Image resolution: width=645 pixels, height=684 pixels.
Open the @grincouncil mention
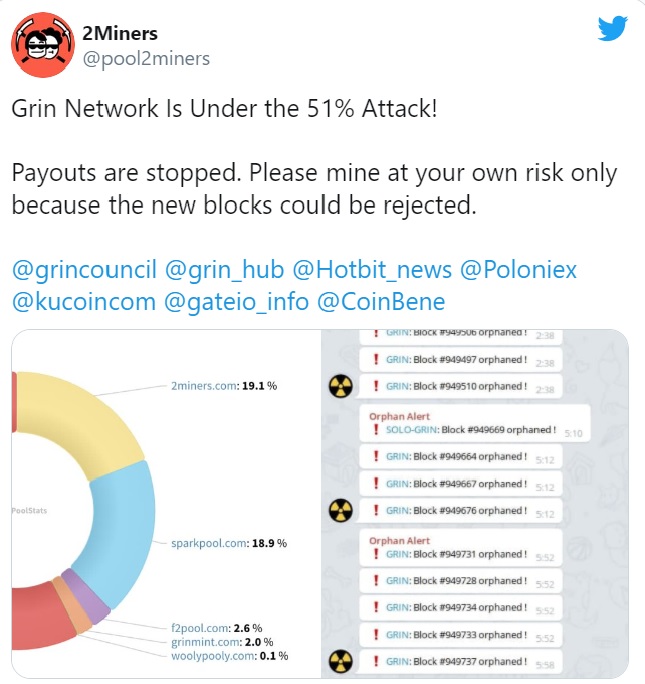tap(84, 270)
